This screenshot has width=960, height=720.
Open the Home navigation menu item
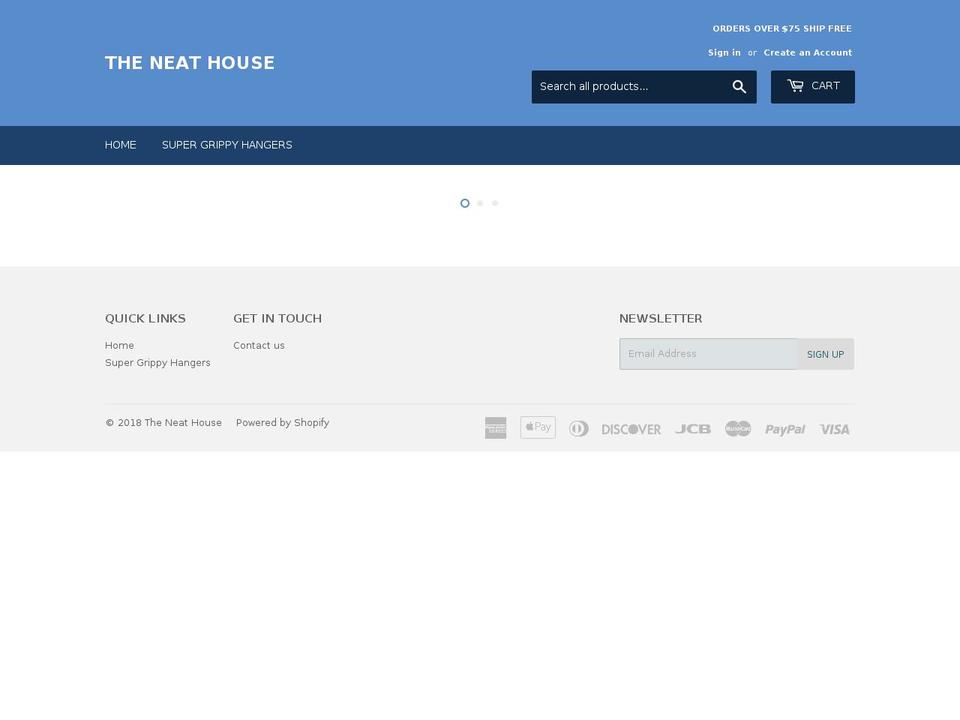(x=121, y=145)
